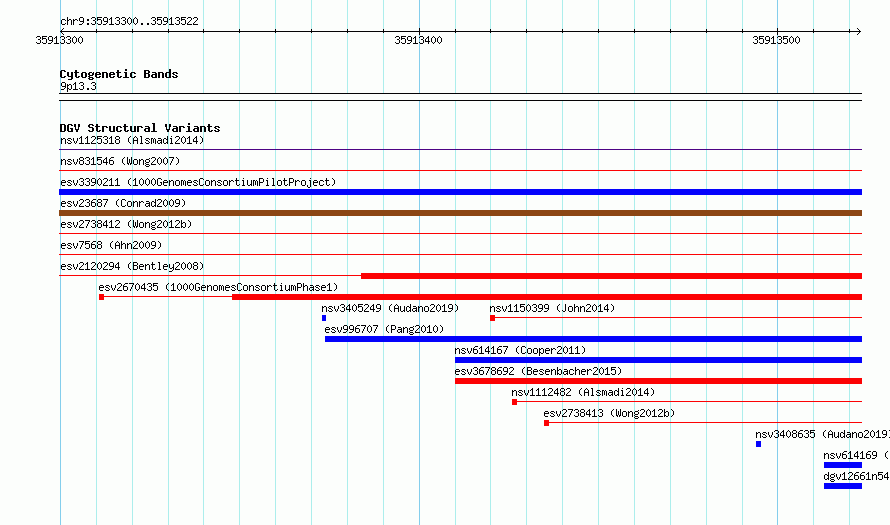Open variant nsv1125318 (Alsmadi2014) label
890x525 pixels.
132,140
